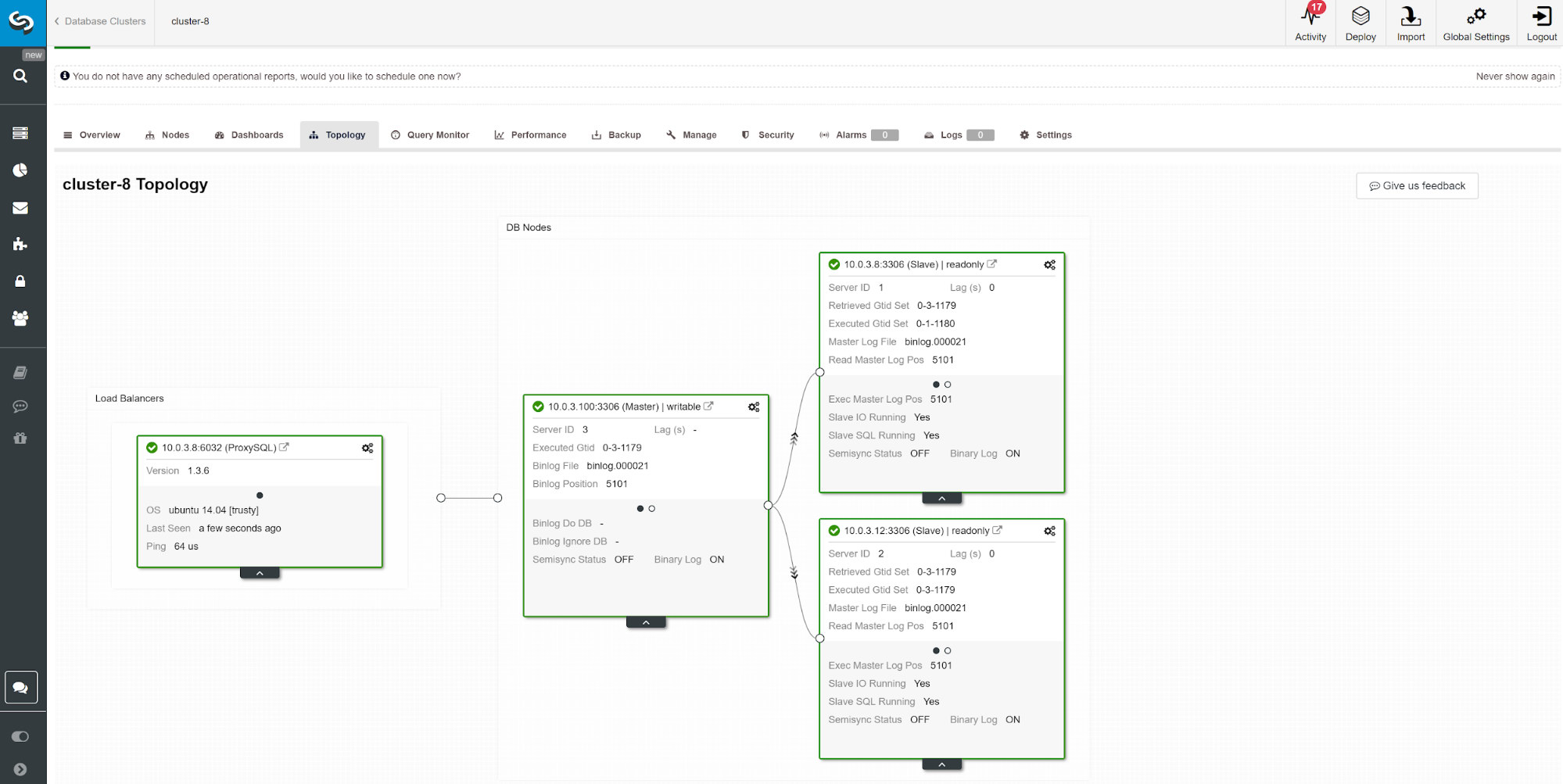Open the Activity monitor icon

click(1310, 23)
